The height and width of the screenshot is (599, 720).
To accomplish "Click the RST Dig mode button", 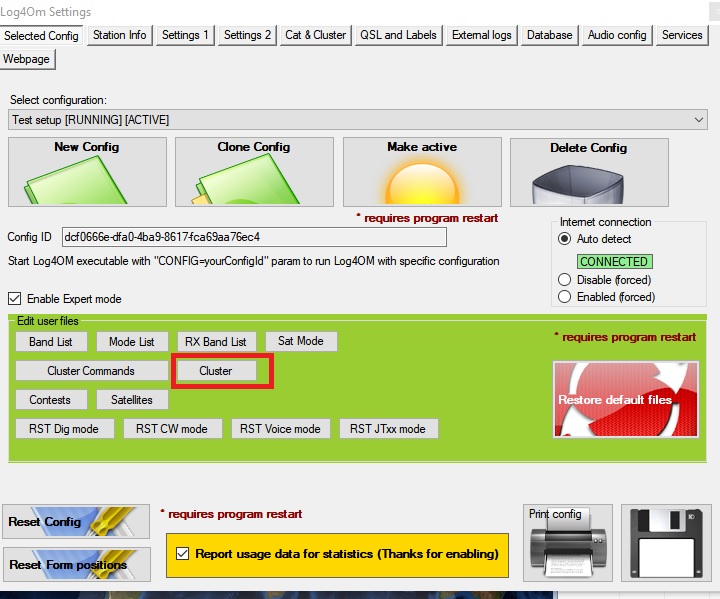I will [x=64, y=429].
